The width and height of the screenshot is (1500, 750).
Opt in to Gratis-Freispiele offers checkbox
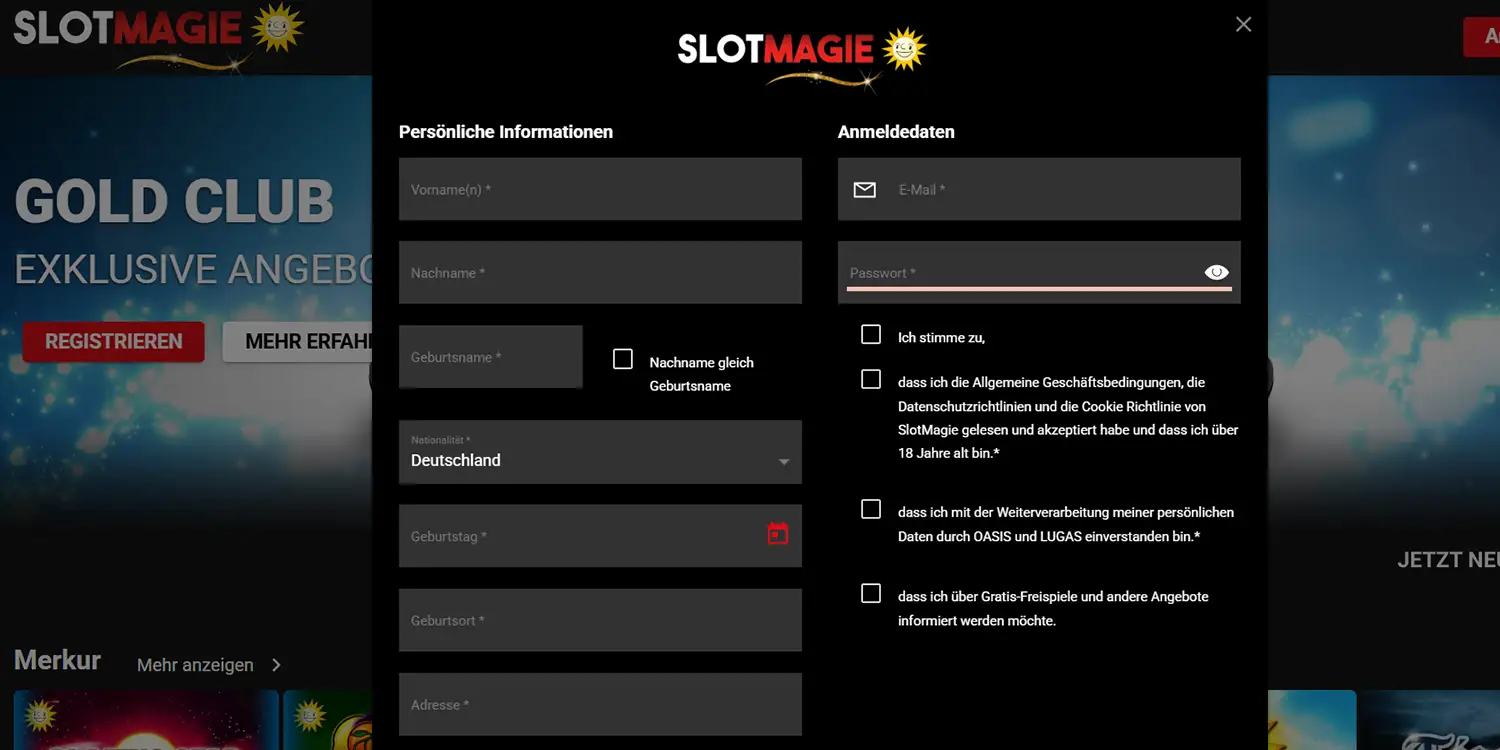[x=871, y=593]
